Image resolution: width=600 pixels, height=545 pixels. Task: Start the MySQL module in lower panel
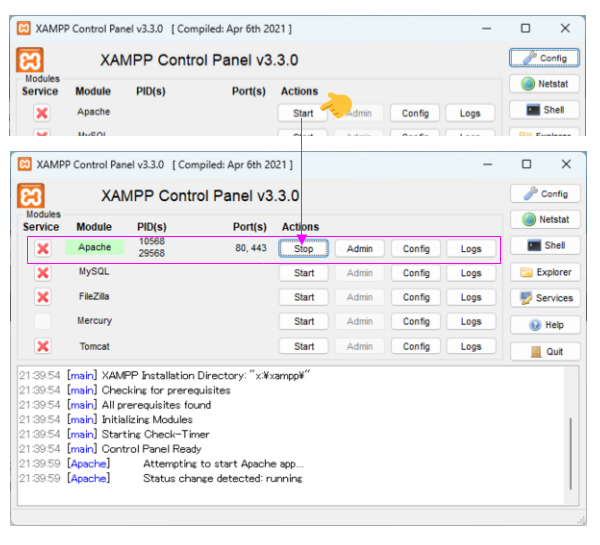point(304,273)
